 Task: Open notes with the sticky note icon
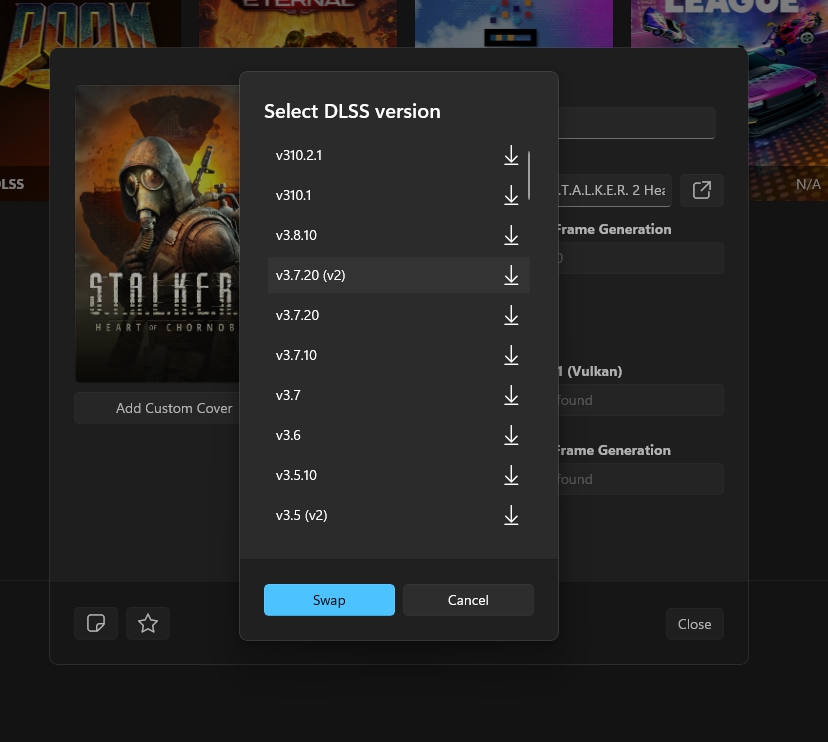point(96,624)
